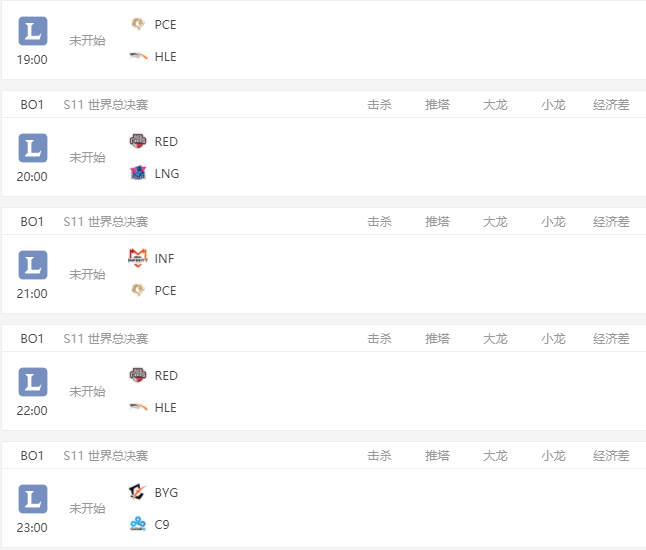This screenshot has width=646, height=550.
Task: Click the LoL game icon above 23:00
Action: pos(33,499)
